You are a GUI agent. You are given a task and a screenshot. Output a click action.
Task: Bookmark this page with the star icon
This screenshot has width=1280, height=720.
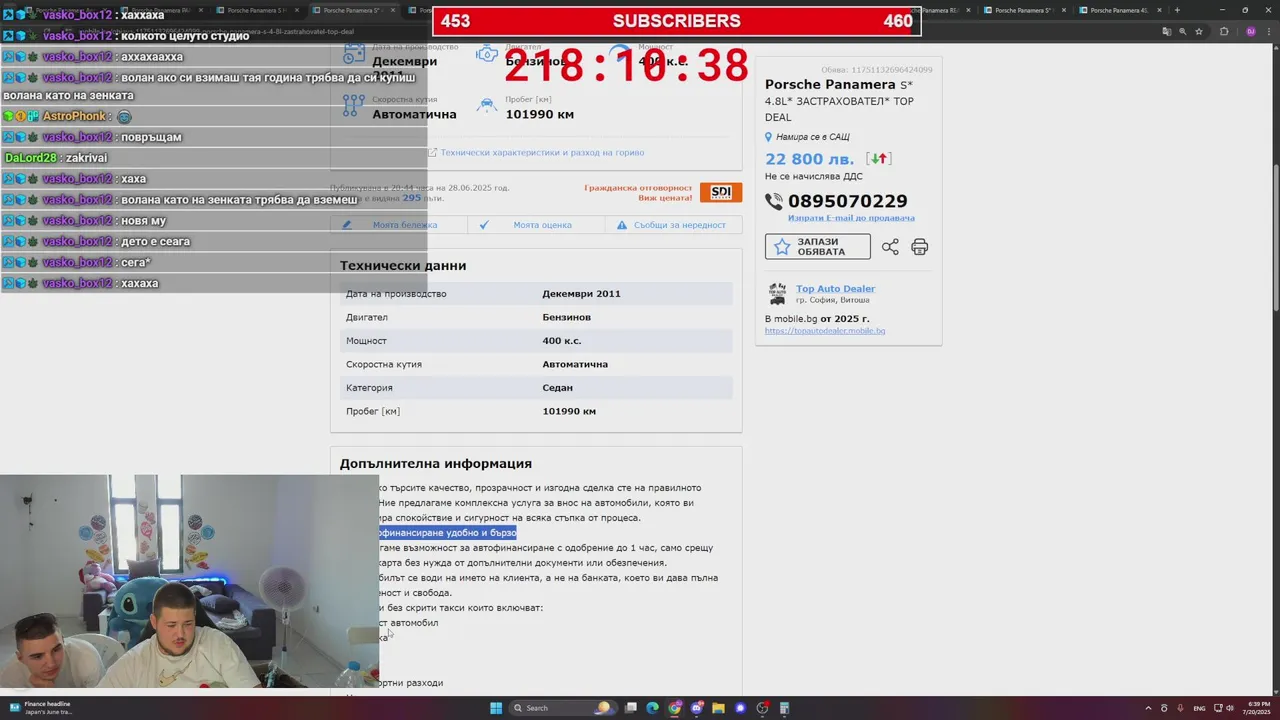coord(1199,31)
